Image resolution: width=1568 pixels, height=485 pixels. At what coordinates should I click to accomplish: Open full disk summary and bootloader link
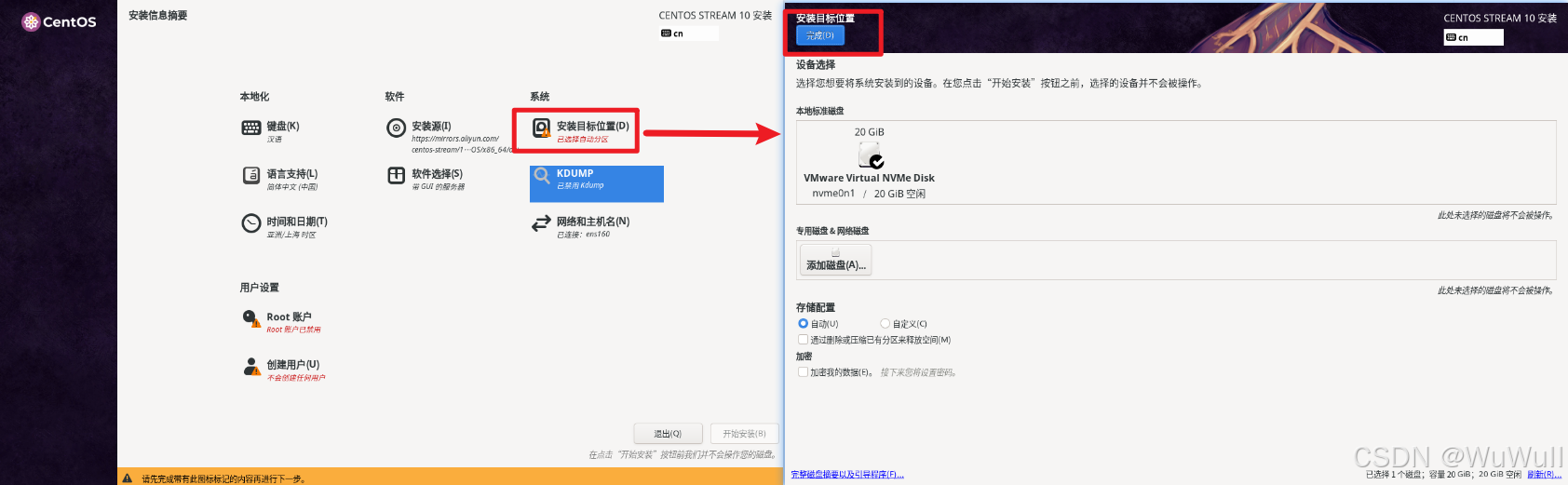pos(847,475)
